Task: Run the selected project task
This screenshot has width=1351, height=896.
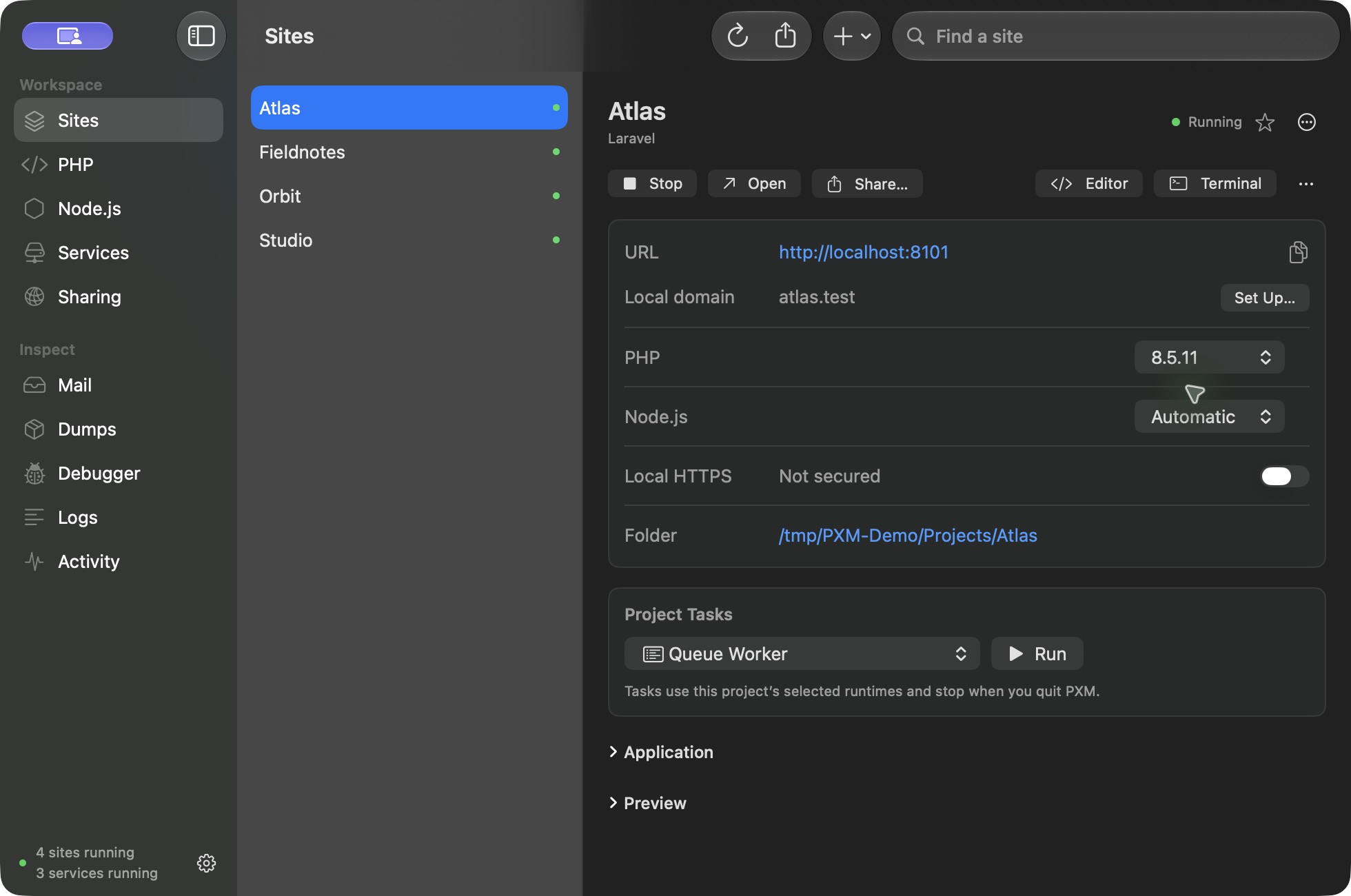Action: (x=1037, y=653)
